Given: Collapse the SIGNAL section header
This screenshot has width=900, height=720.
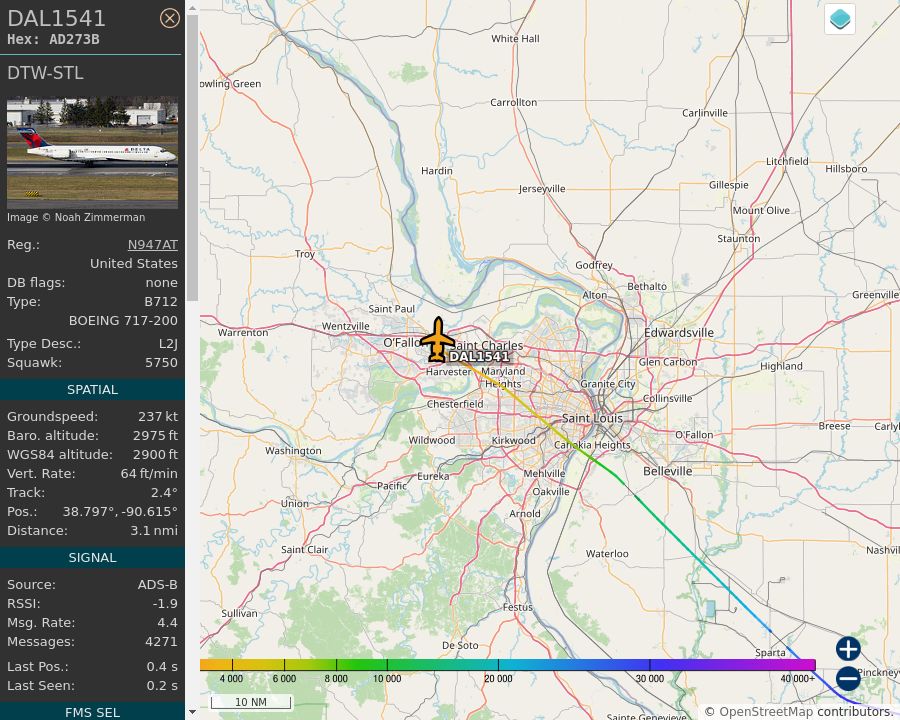Looking at the screenshot, I should click(x=92, y=557).
